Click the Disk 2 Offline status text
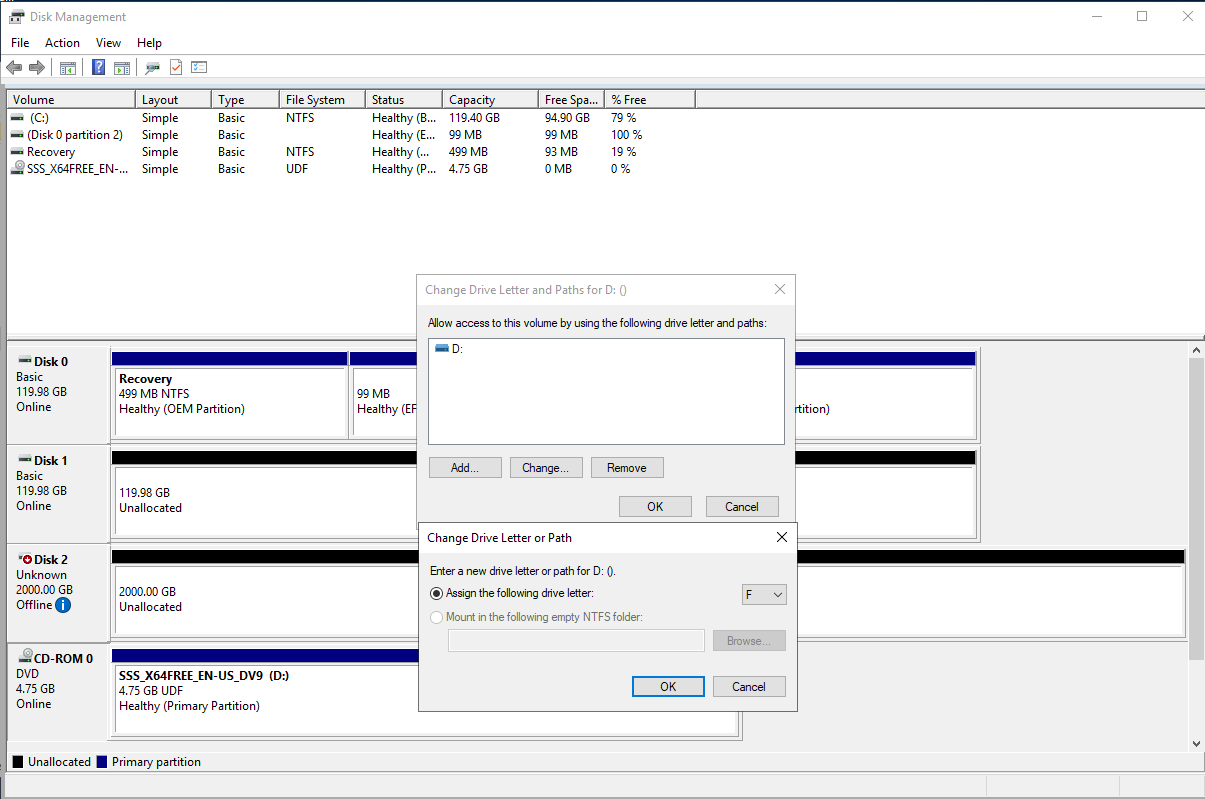 pyautogui.click(x=34, y=605)
